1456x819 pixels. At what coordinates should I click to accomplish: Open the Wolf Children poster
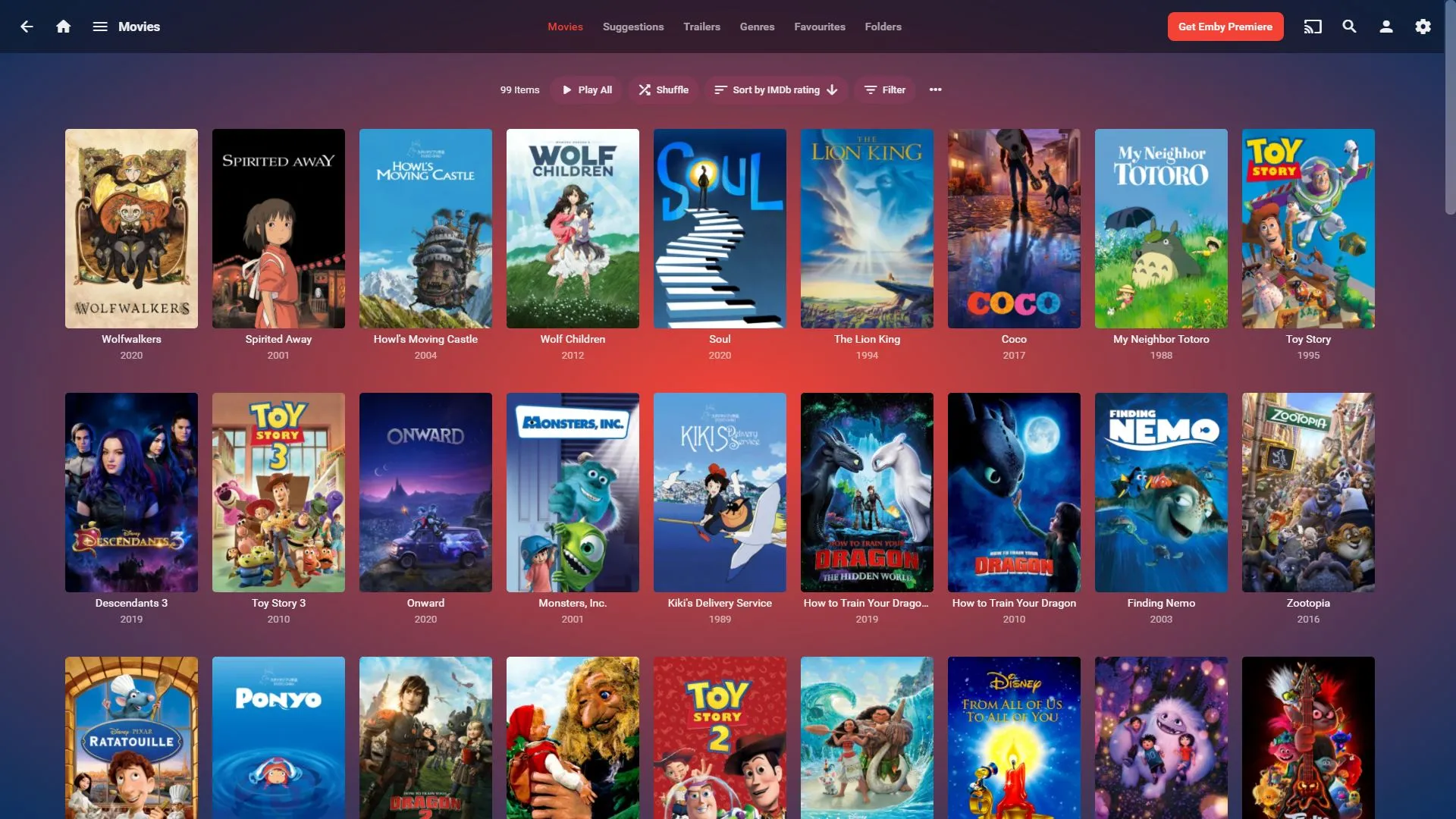pyautogui.click(x=573, y=228)
